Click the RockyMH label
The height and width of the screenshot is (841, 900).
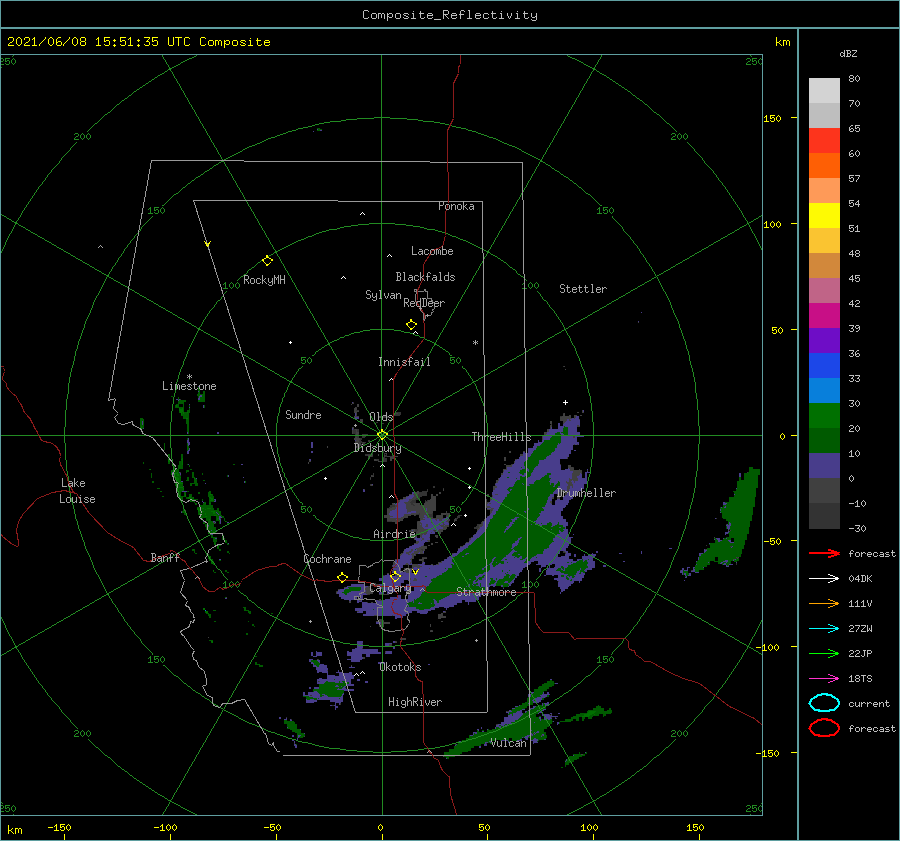pyautogui.click(x=264, y=280)
